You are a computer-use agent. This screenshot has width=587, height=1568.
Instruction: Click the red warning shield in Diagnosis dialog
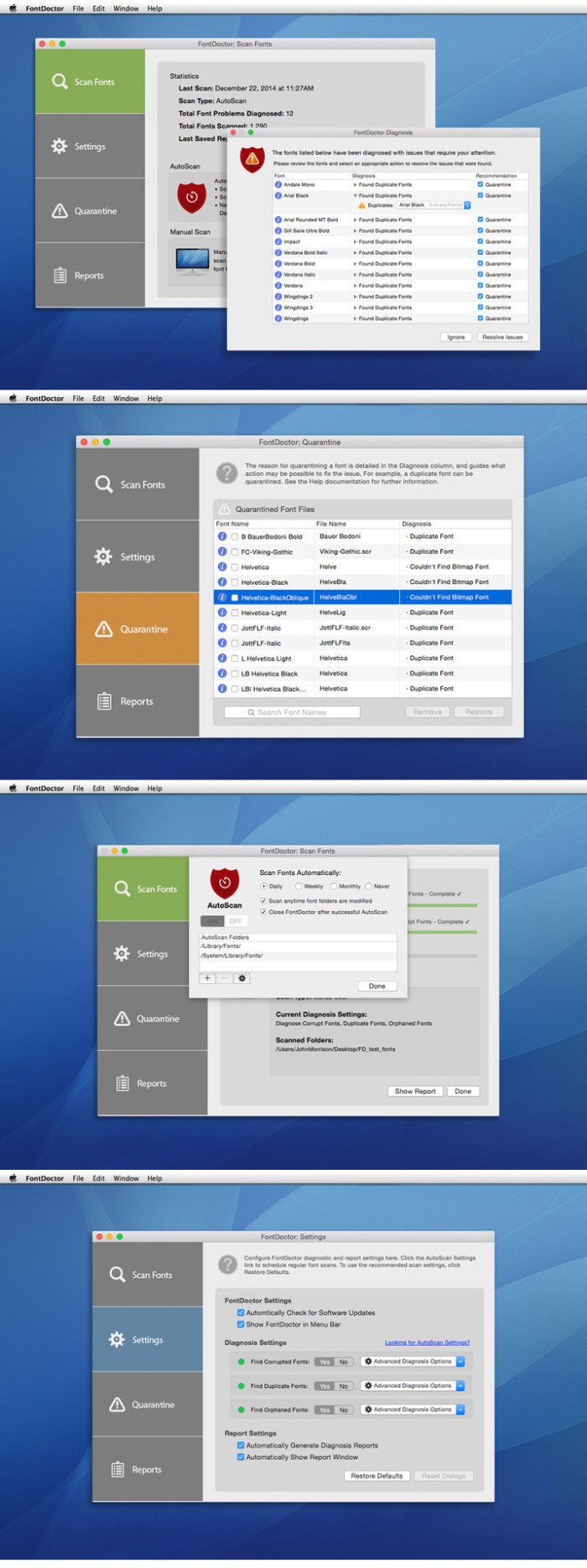point(252,159)
